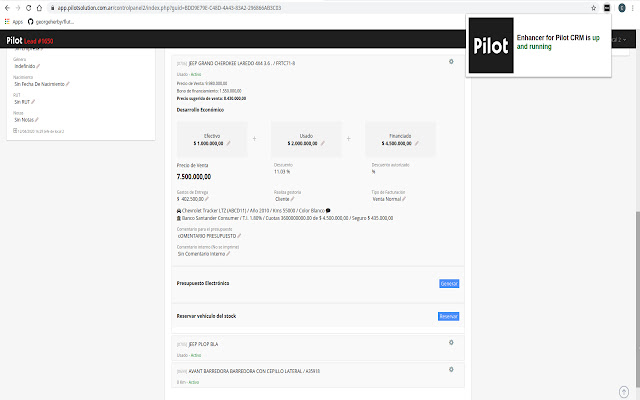This screenshot has height=400, width=640.
Task: Click the Descuento 11.03 % value
Action: tap(282, 172)
